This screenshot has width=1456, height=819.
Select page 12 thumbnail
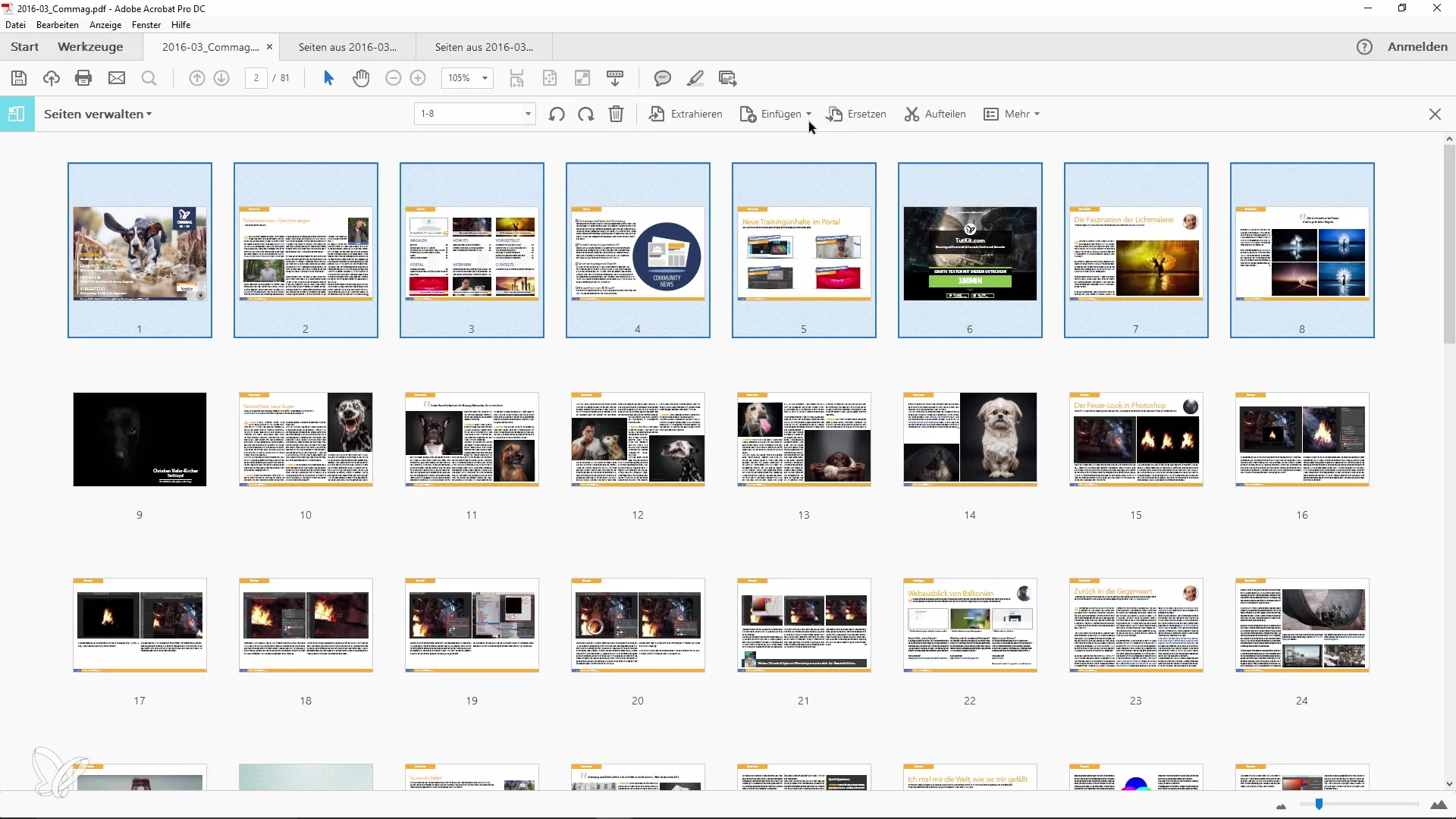tap(638, 439)
